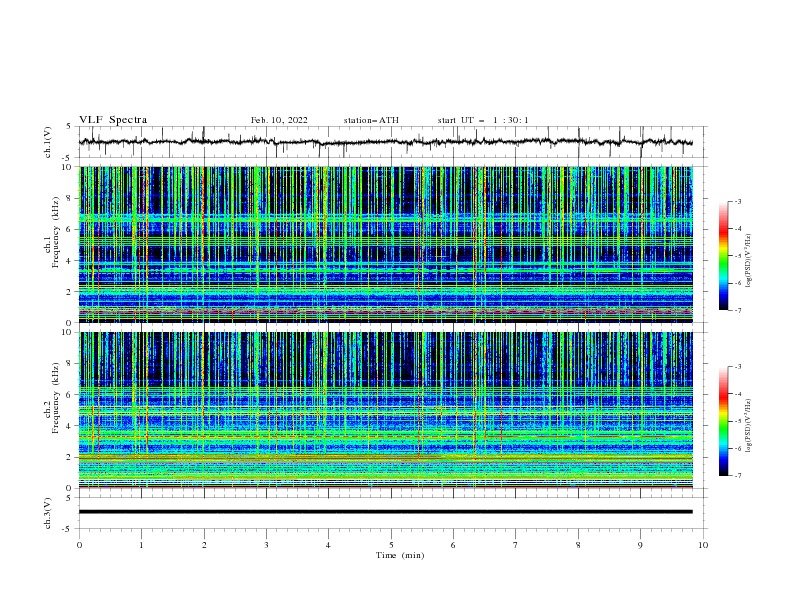
Task: Click time axis tick label "2"
Action: coord(204,545)
